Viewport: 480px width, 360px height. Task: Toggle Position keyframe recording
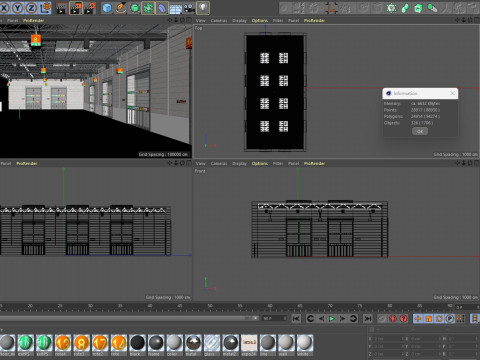click(x=418, y=319)
